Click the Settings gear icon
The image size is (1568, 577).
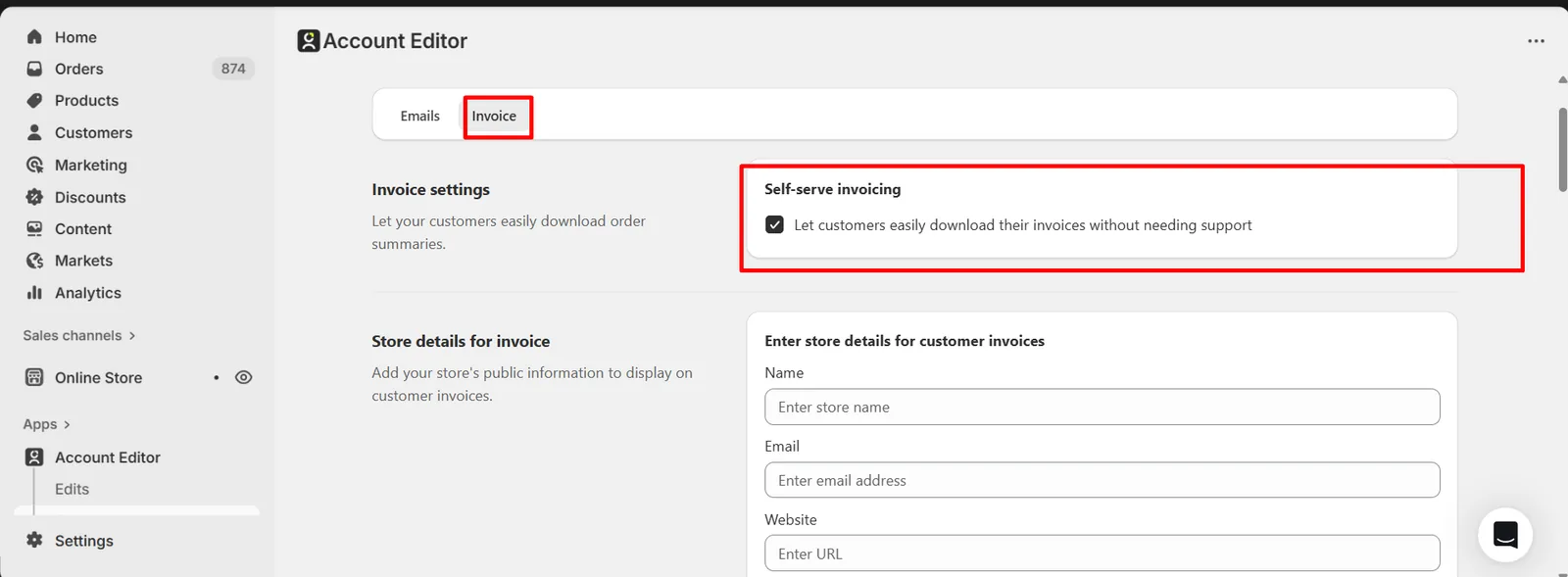tap(34, 540)
